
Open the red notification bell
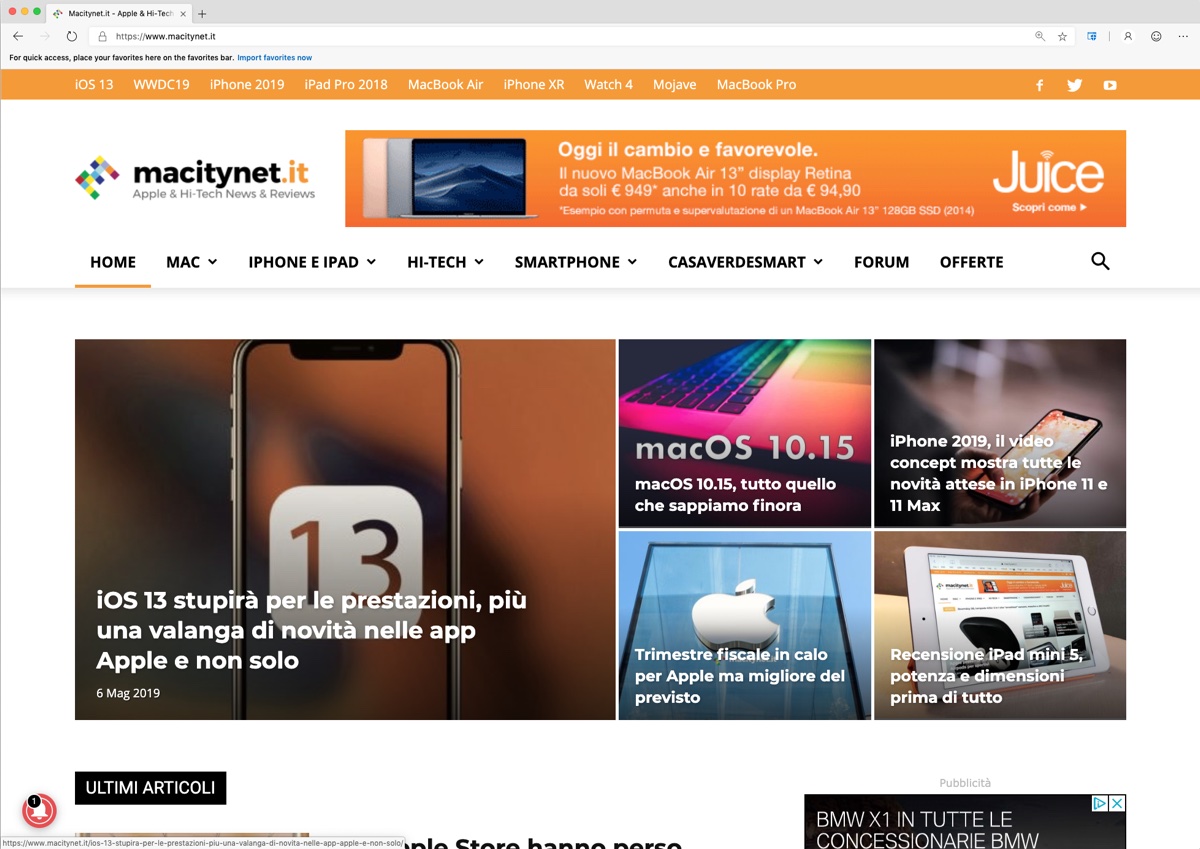[x=39, y=811]
